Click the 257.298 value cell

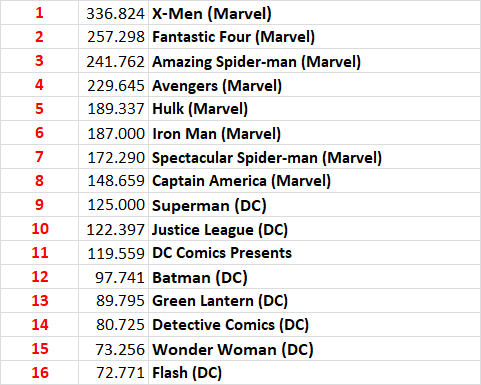(114, 37)
